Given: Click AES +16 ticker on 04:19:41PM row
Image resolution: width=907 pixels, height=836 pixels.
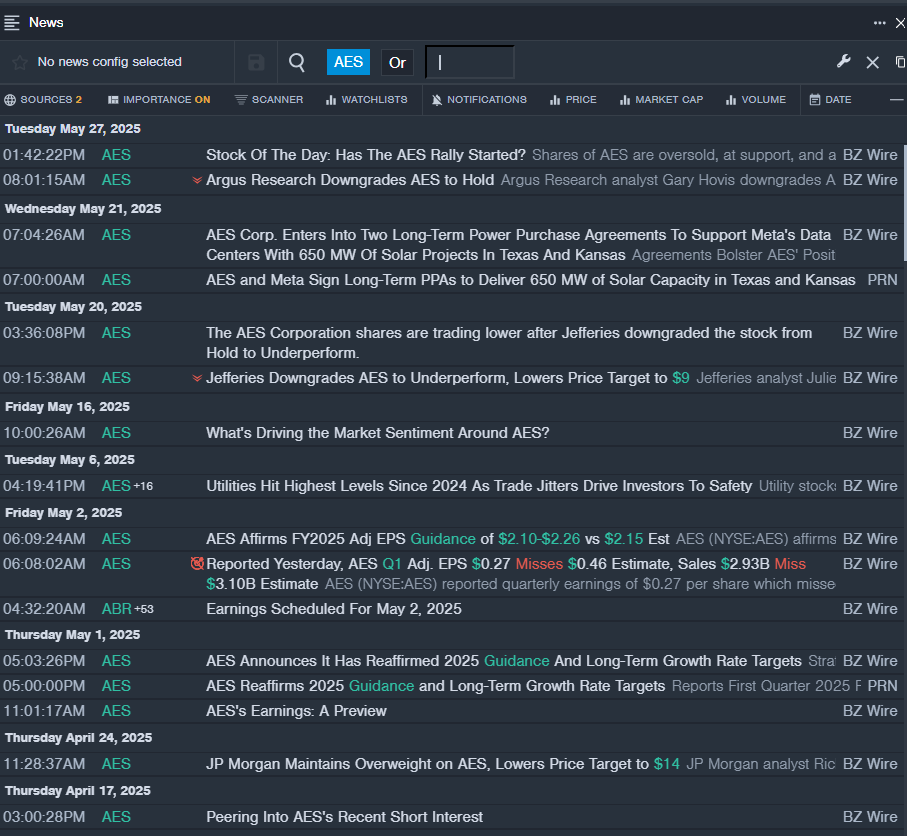Looking at the screenshot, I should (127, 486).
